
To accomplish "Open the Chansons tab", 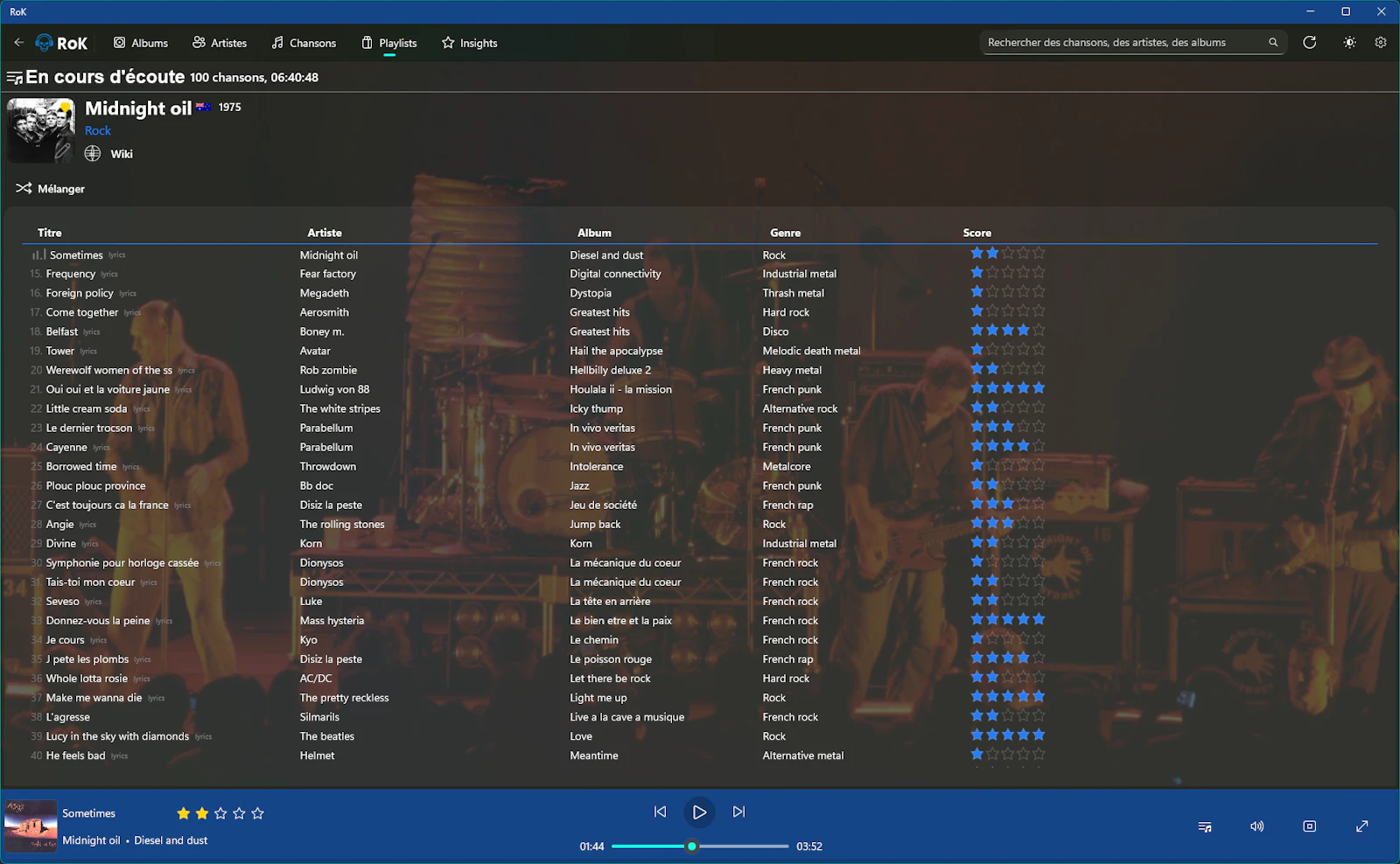I will [x=304, y=43].
